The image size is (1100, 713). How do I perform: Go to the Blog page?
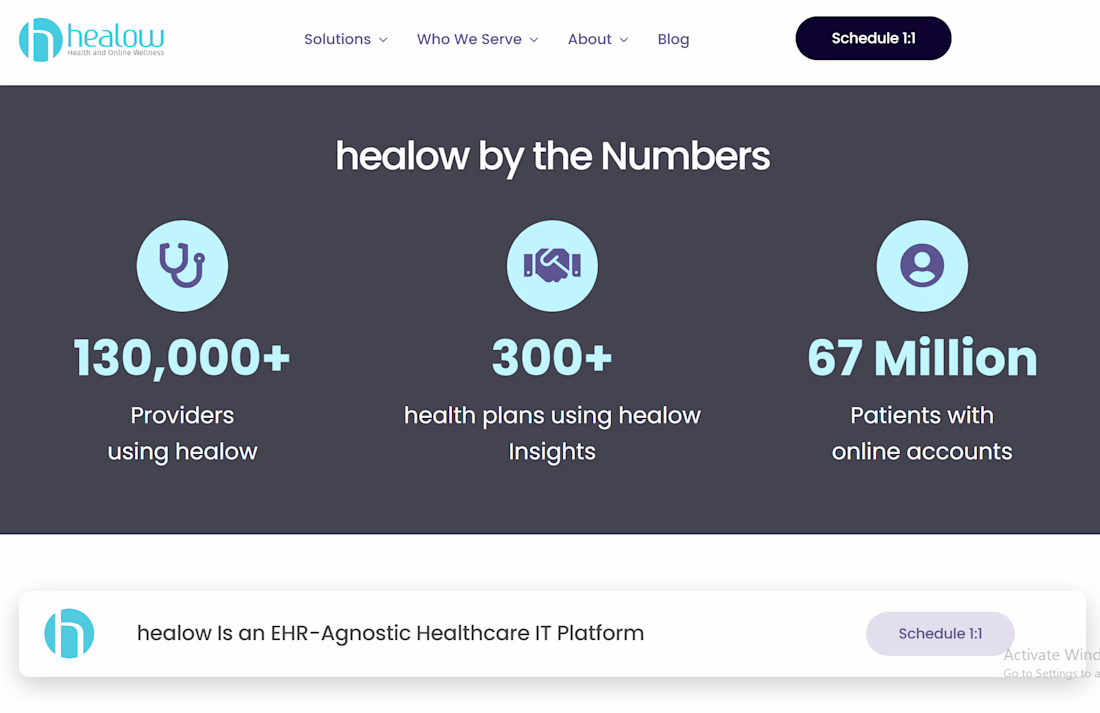[673, 40]
